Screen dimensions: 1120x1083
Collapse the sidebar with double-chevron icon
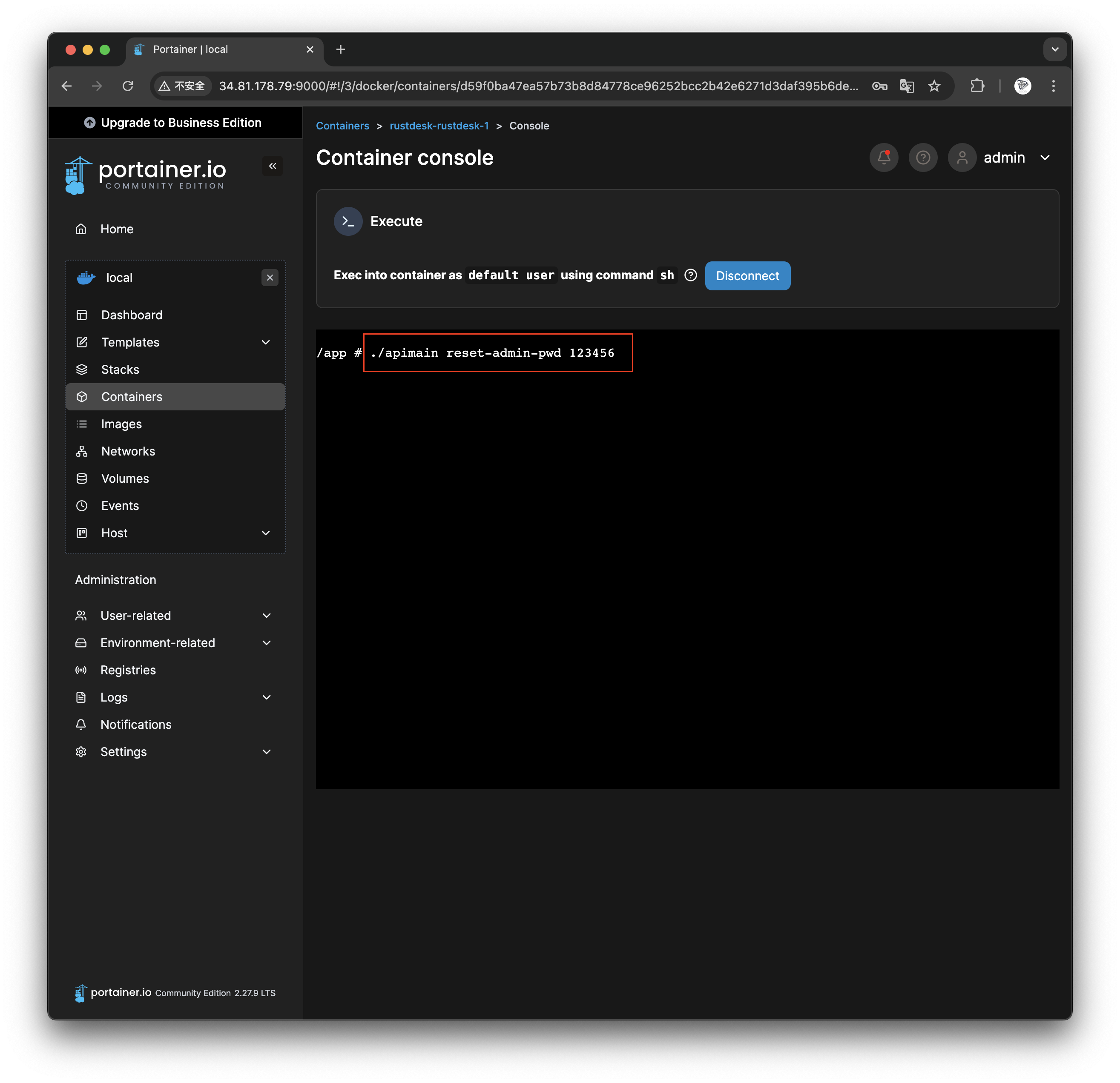(x=273, y=166)
